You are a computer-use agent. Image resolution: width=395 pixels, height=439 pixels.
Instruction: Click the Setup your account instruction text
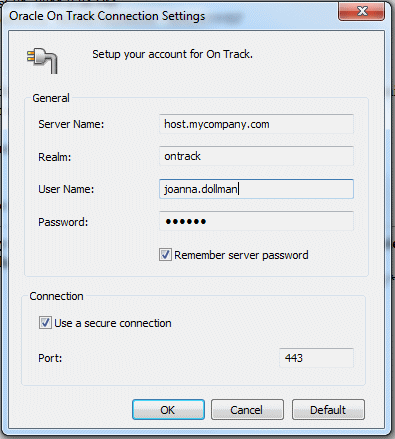172,54
